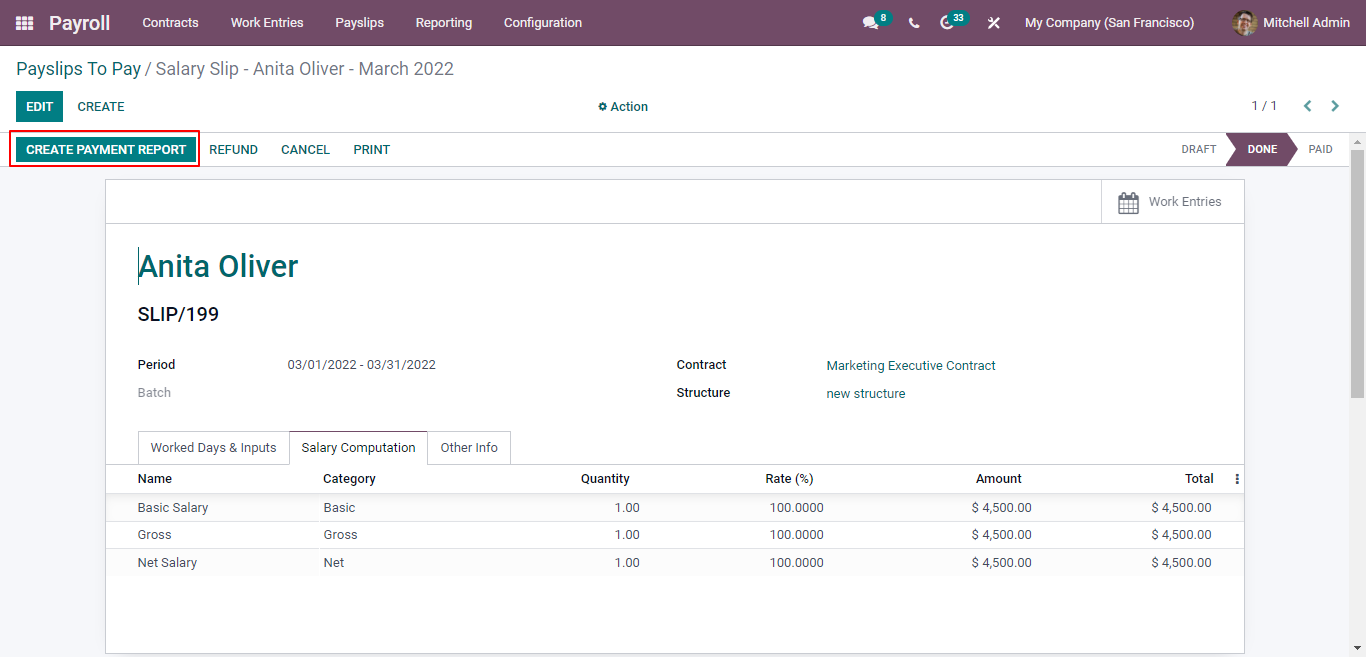Select the Paid status stage

[x=1320, y=150]
